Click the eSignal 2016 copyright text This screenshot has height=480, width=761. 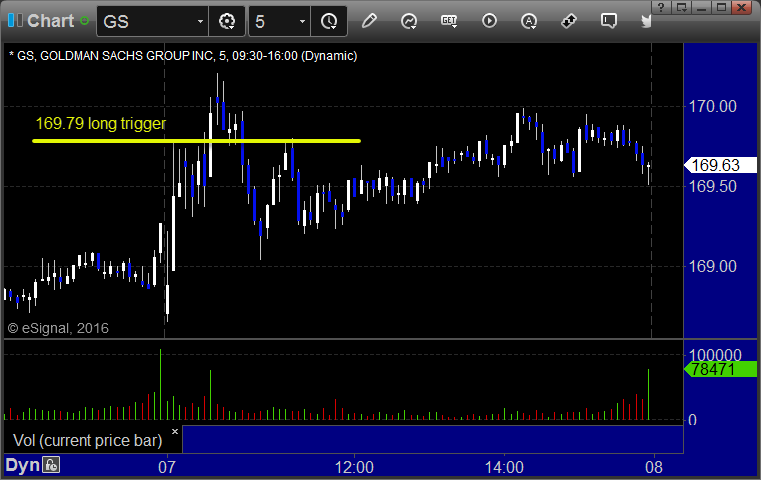pos(58,329)
